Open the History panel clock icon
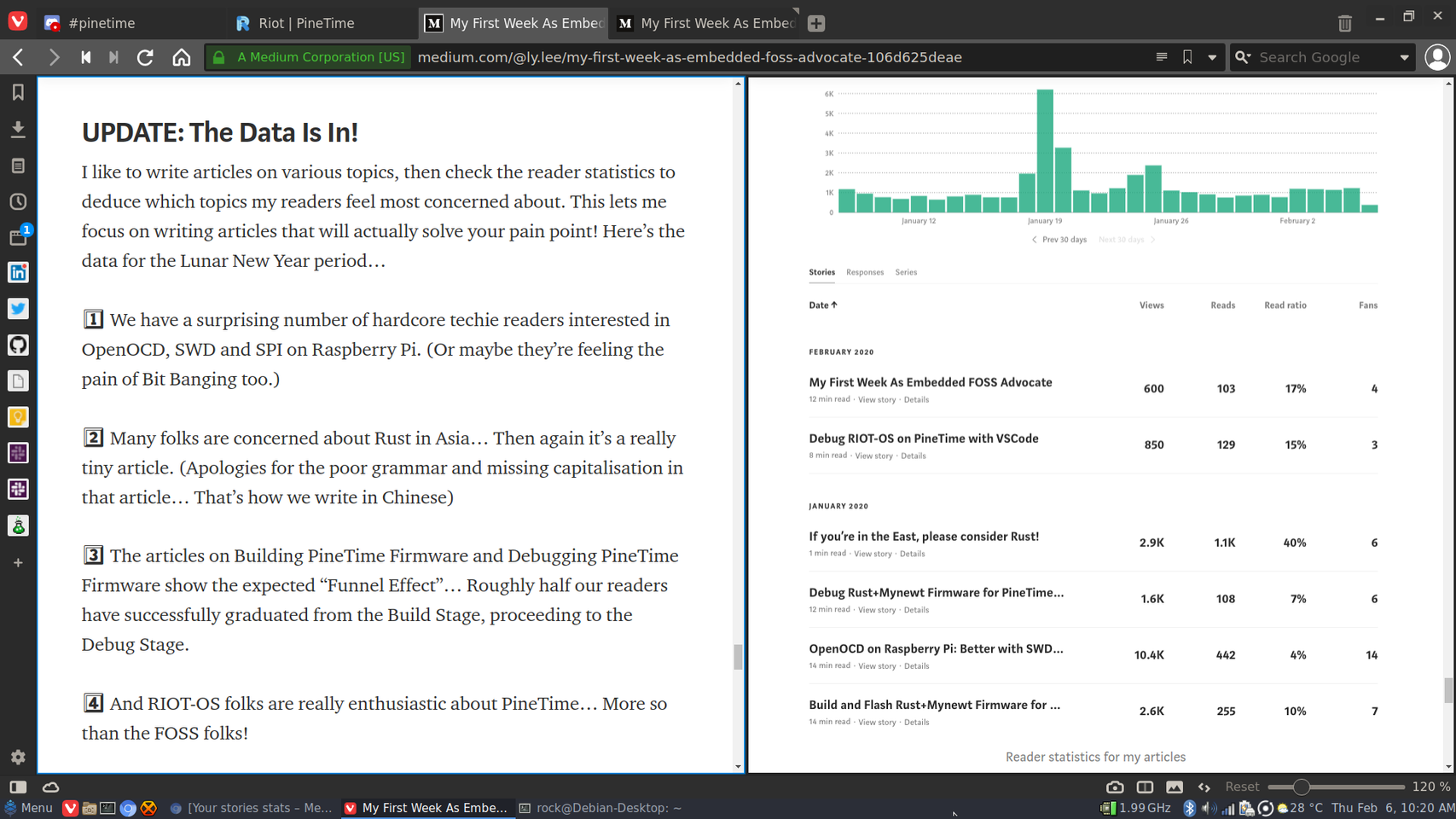Viewport: 1456px width, 819px height. click(18, 202)
